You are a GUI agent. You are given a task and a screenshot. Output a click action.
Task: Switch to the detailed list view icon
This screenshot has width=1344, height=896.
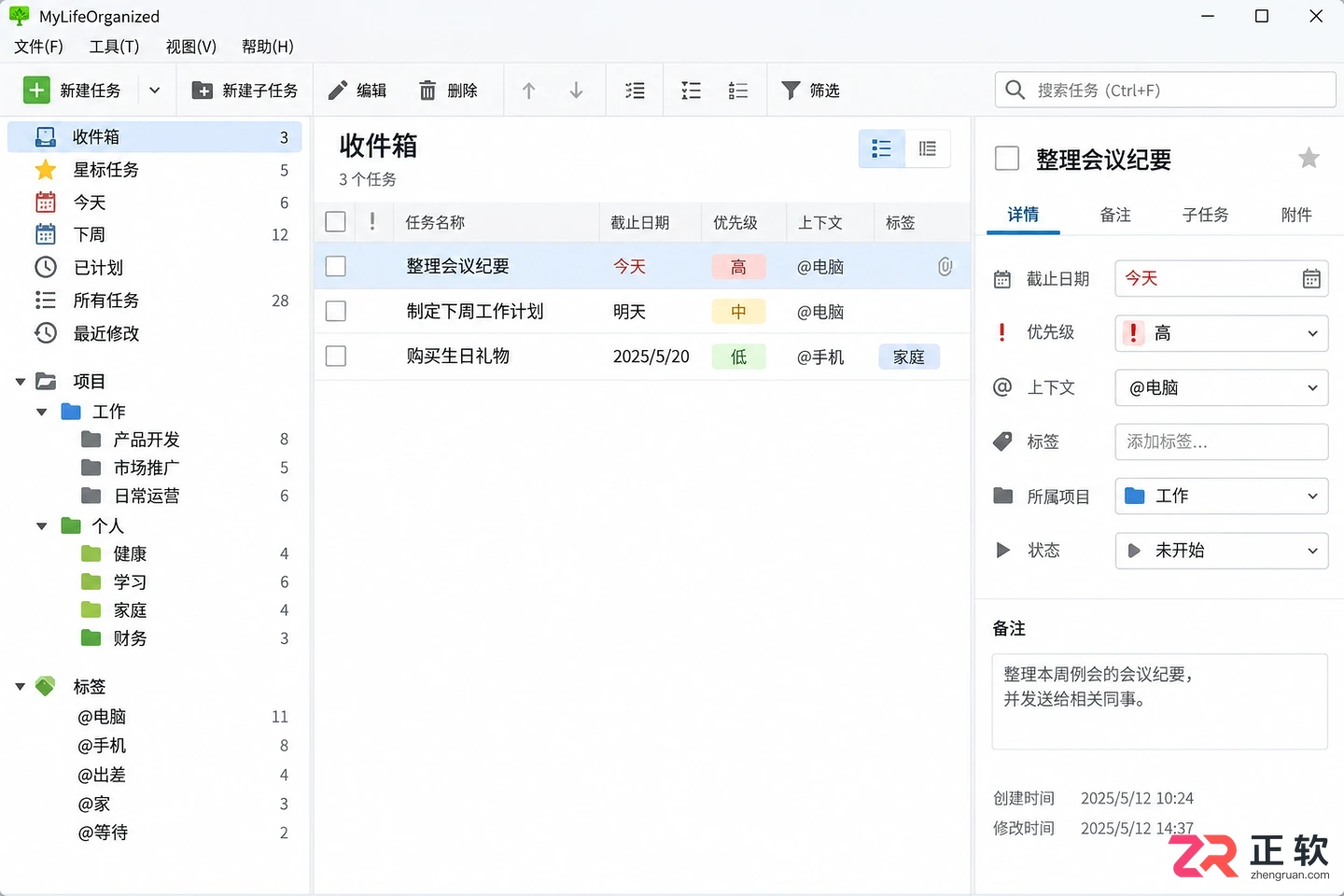pos(882,148)
